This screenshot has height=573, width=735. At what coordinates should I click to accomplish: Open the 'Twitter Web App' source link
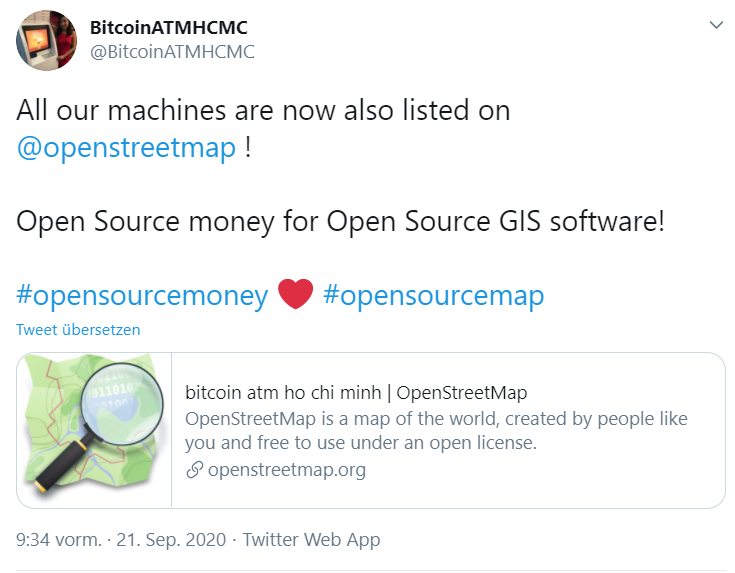[311, 540]
